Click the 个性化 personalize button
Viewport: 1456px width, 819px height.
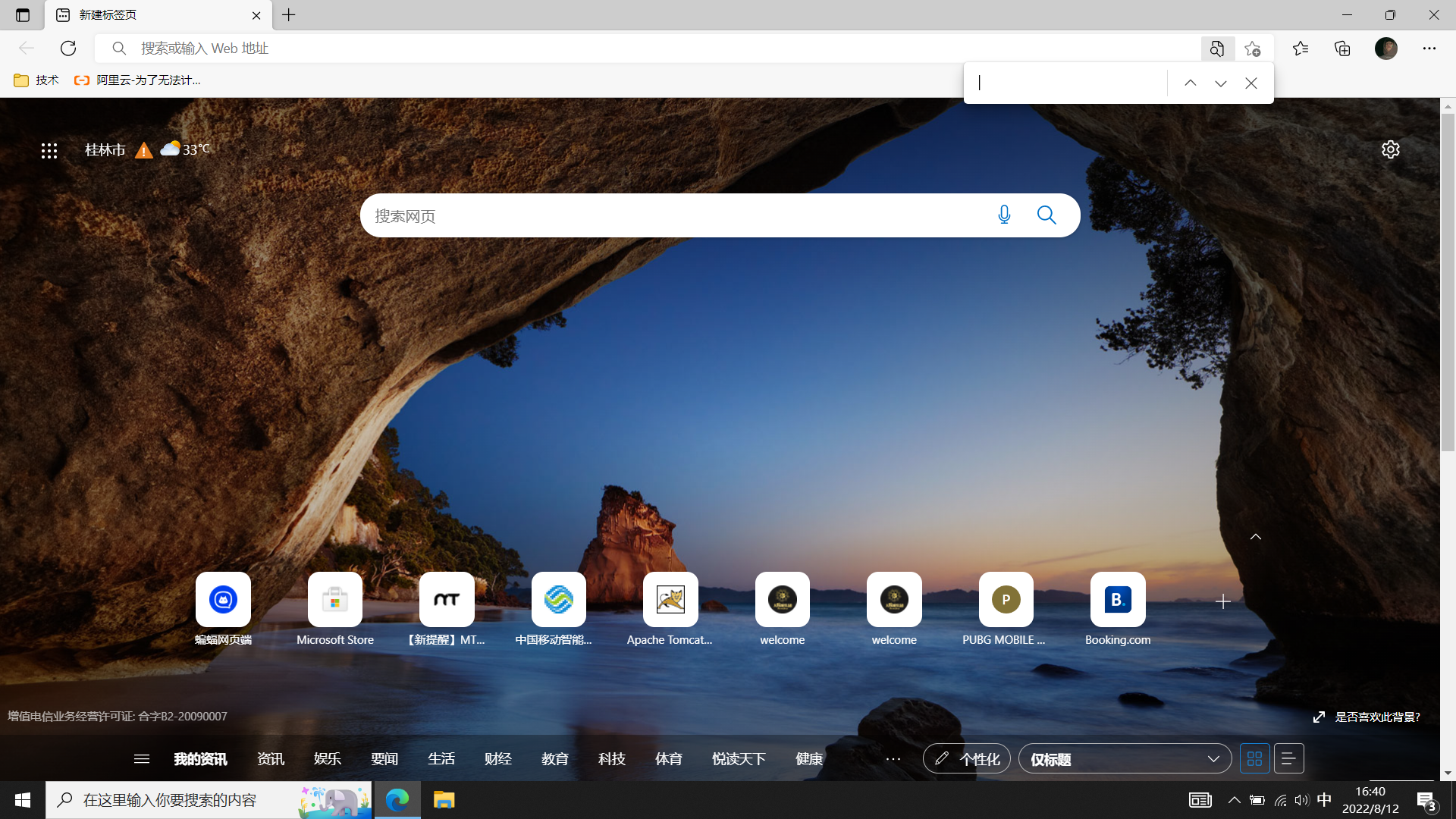click(967, 758)
